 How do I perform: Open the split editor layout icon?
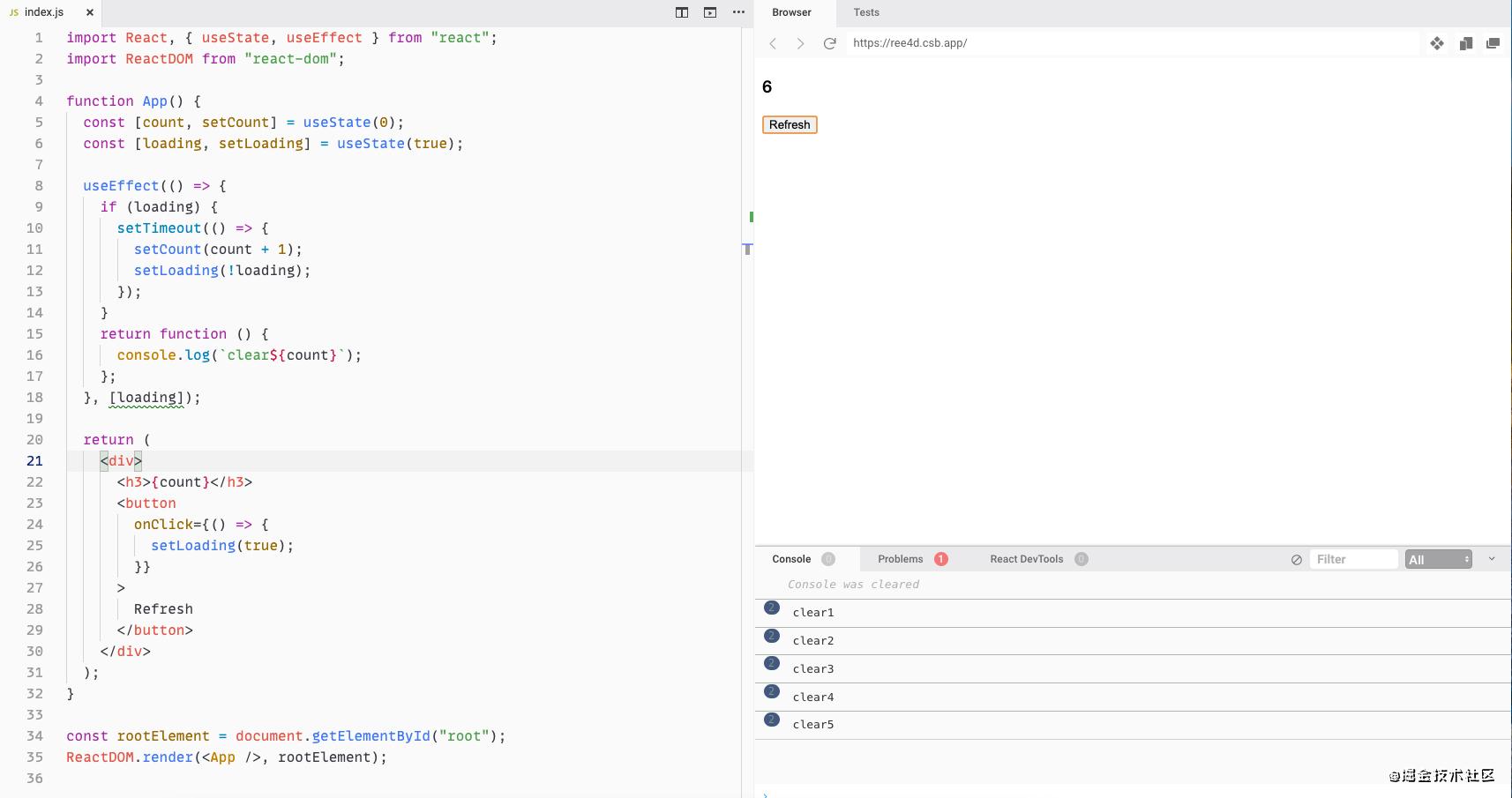point(680,12)
